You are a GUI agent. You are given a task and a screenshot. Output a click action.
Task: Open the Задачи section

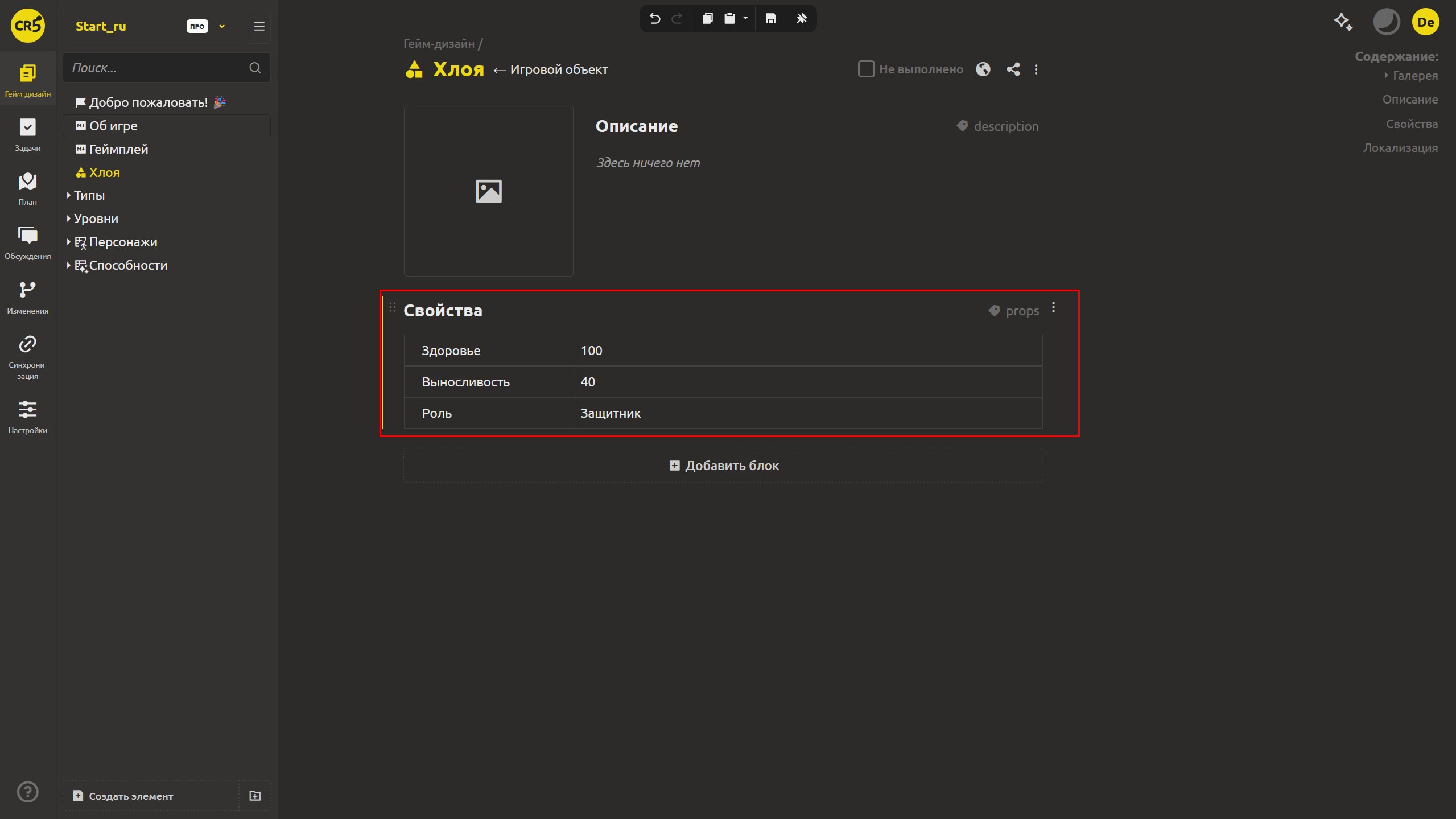(x=27, y=134)
